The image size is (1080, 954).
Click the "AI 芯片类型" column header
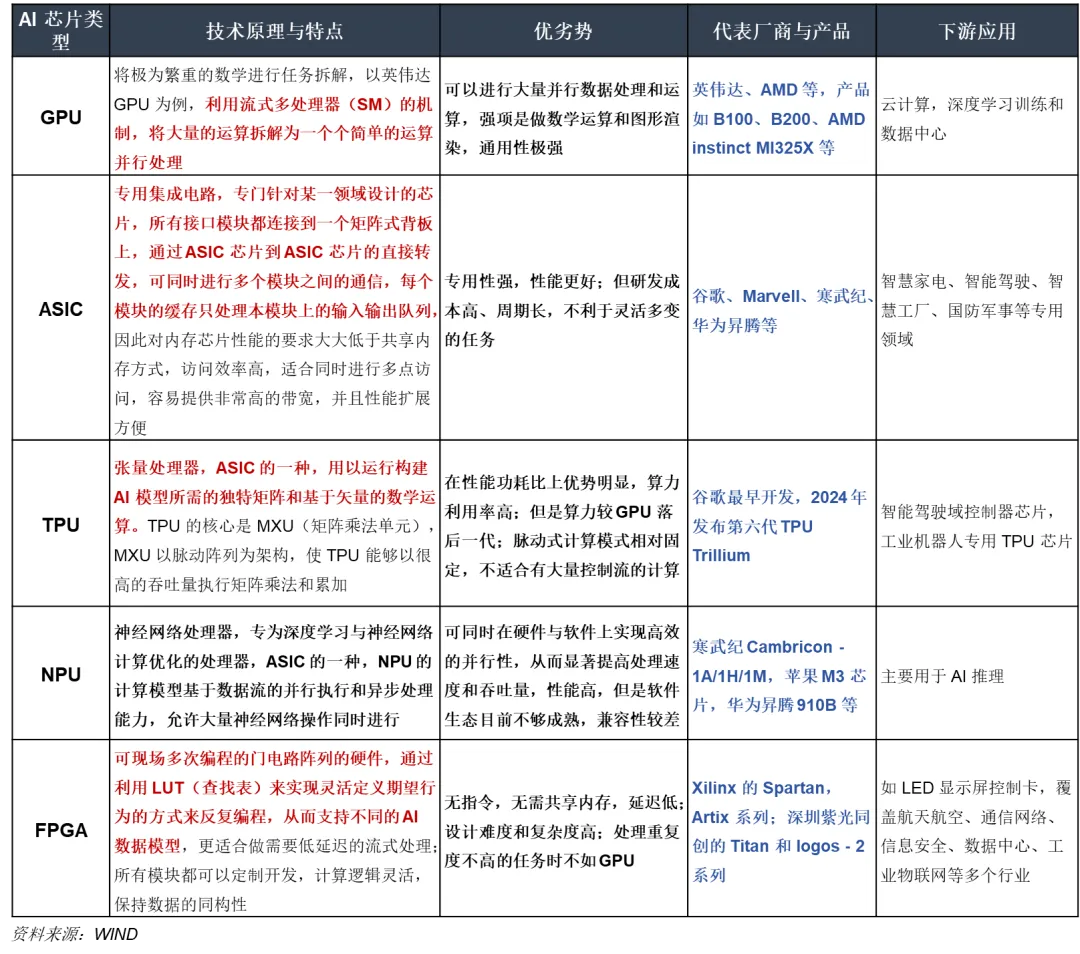coord(61,30)
